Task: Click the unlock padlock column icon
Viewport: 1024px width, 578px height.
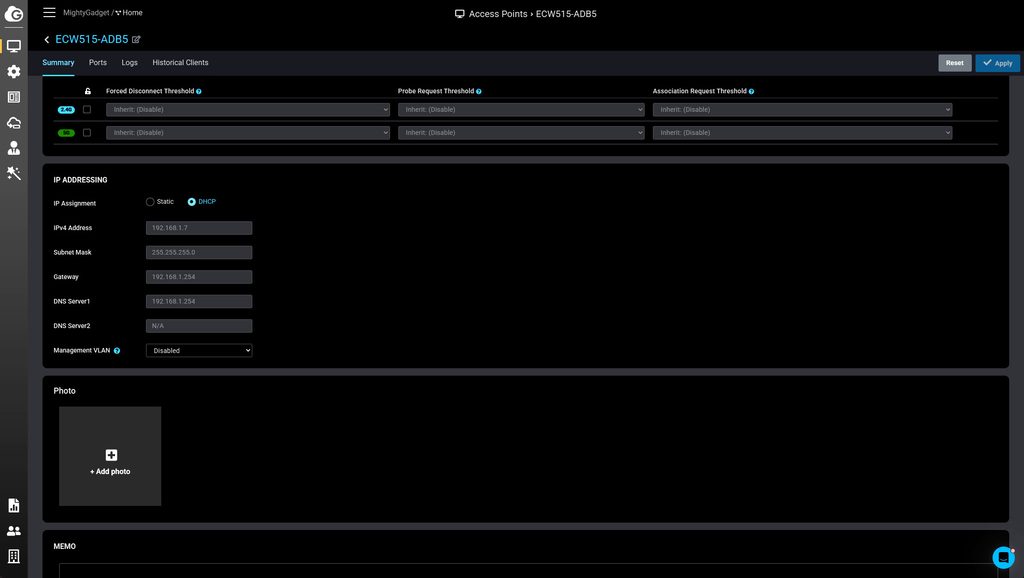Action: [88, 91]
